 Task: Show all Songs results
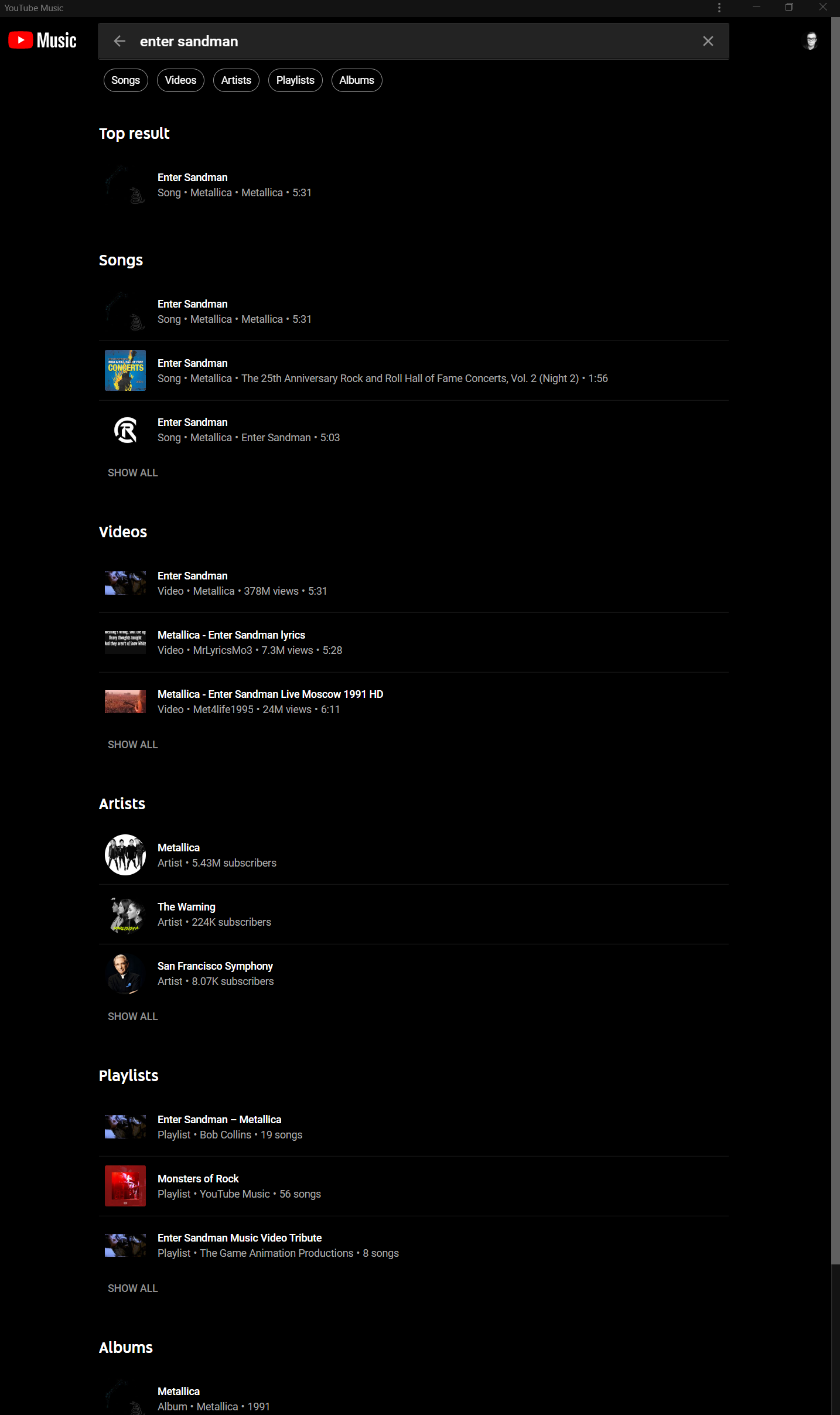click(133, 473)
